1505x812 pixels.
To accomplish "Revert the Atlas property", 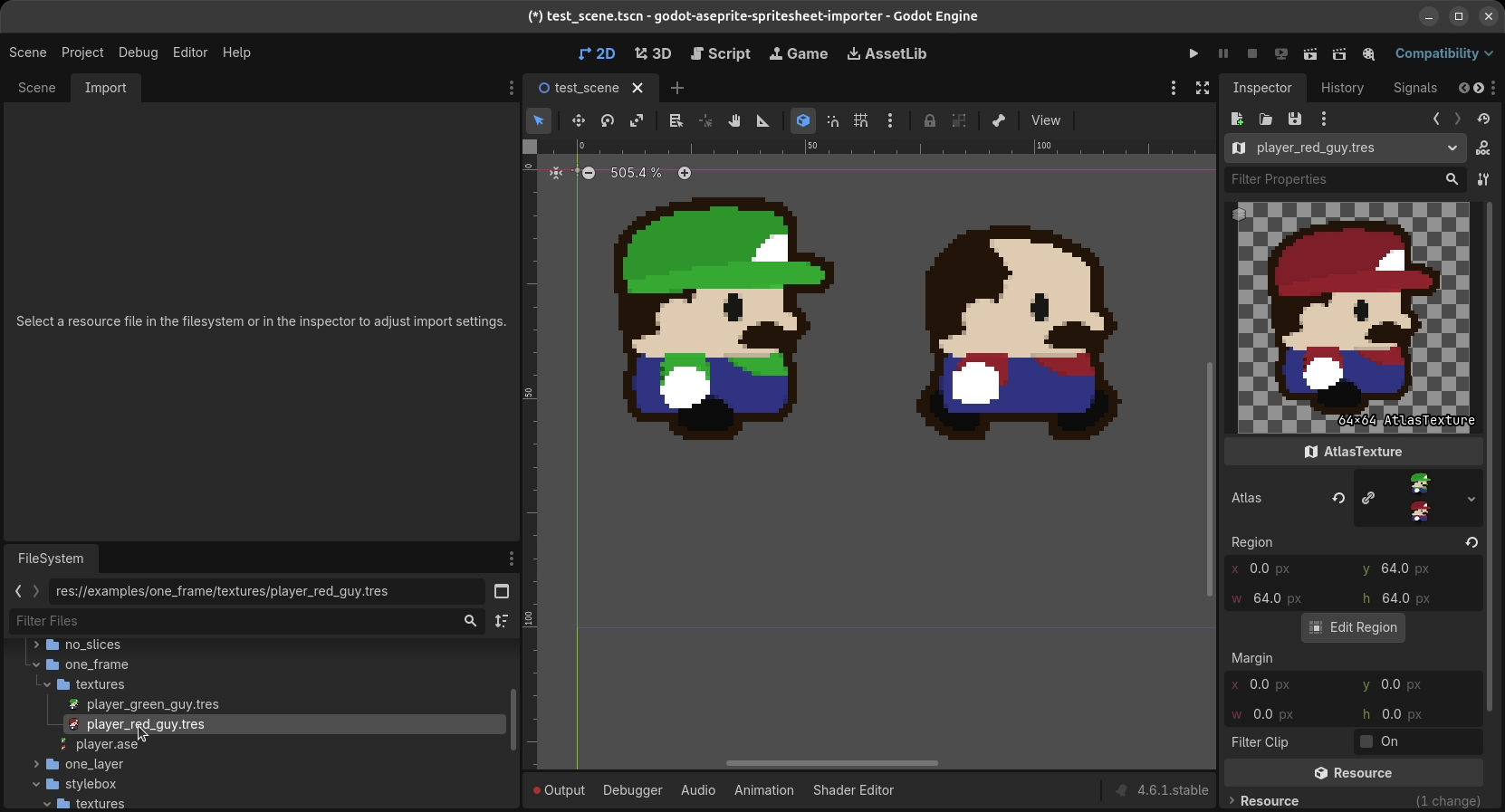I will (x=1338, y=498).
